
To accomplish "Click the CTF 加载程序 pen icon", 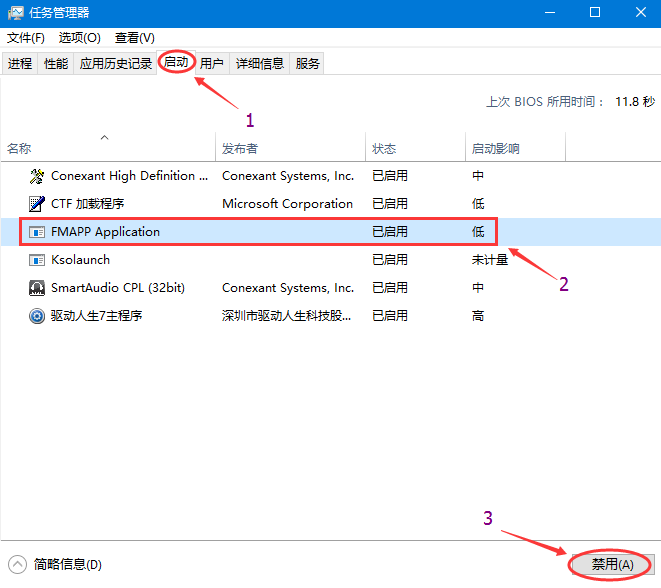I will (37, 204).
